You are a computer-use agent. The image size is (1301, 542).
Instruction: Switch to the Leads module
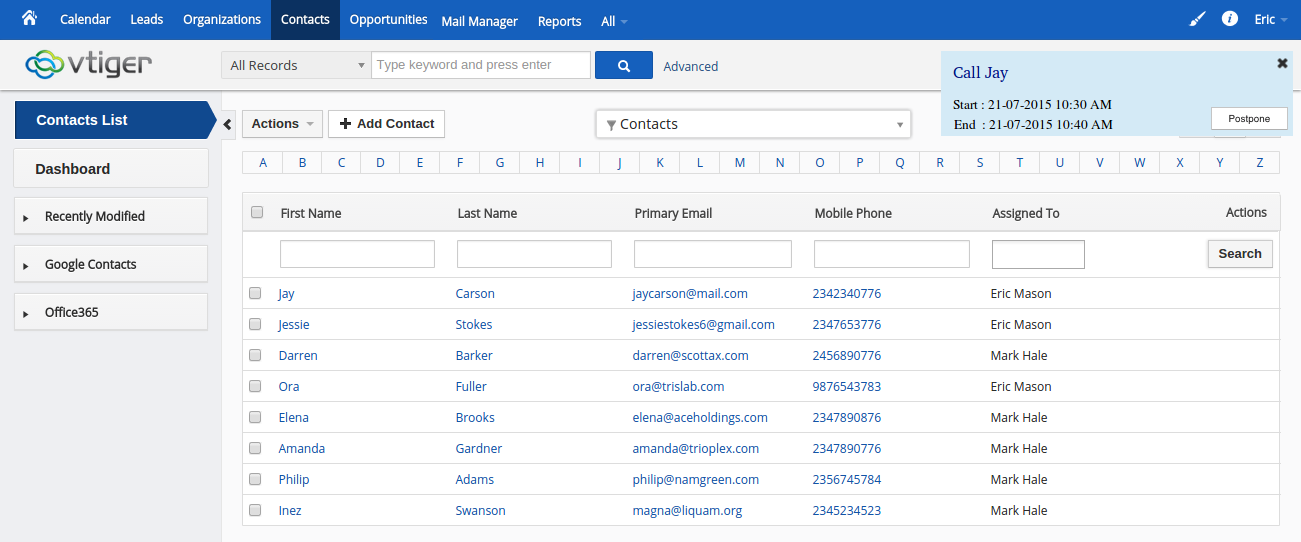(146, 20)
